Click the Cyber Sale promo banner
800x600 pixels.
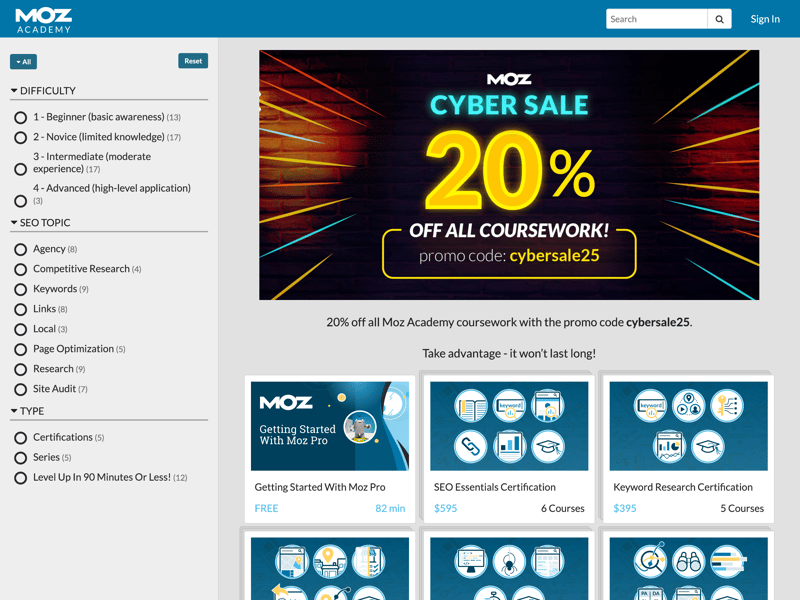pyautogui.click(x=509, y=175)
